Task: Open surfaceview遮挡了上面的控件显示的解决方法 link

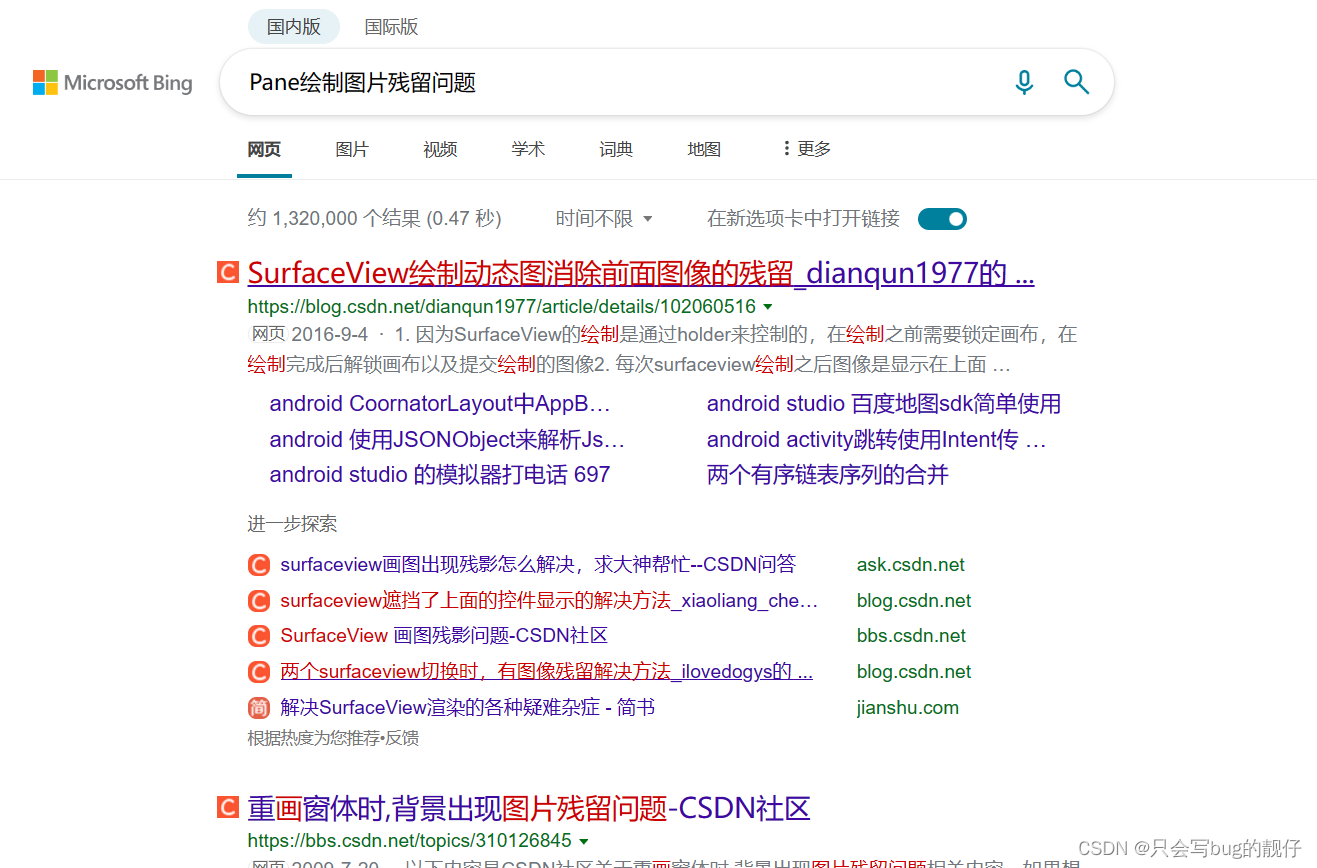Action: (x=549, y=601)
